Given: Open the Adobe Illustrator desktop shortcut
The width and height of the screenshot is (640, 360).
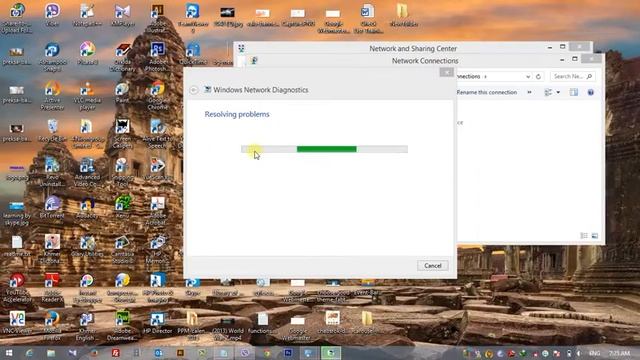Looking at the screenshot, I should [158, 18].
